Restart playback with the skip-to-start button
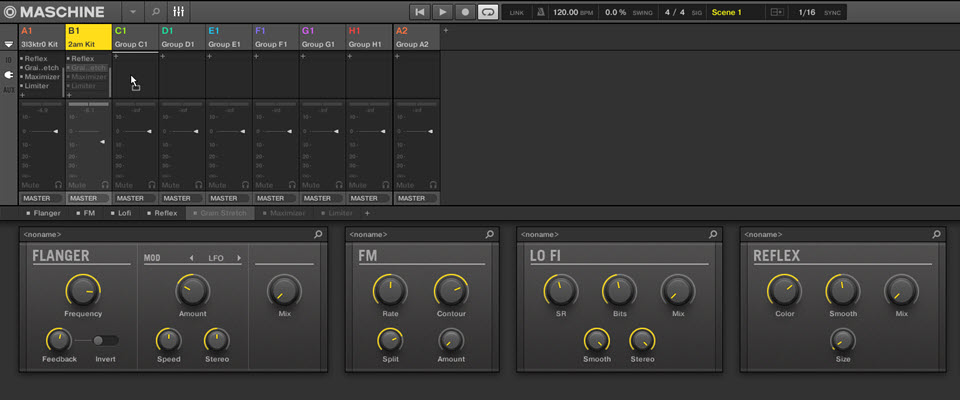The width and height of the screenshot is (960, 400). pos(419,12)
